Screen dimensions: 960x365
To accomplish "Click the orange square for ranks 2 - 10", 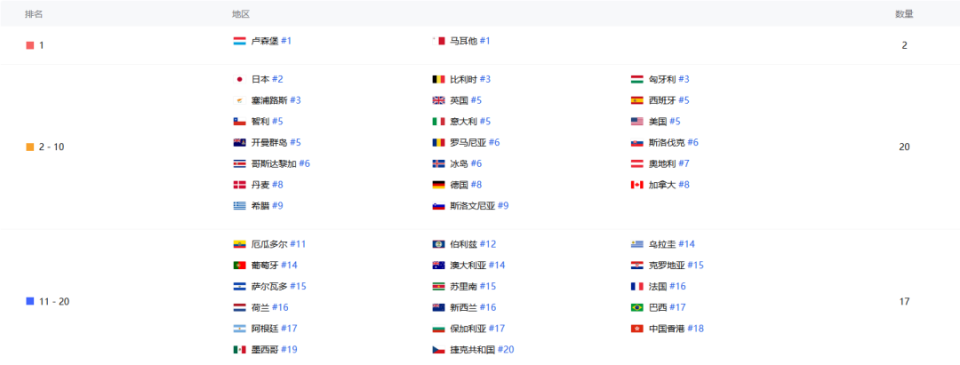I will [30, 147].
